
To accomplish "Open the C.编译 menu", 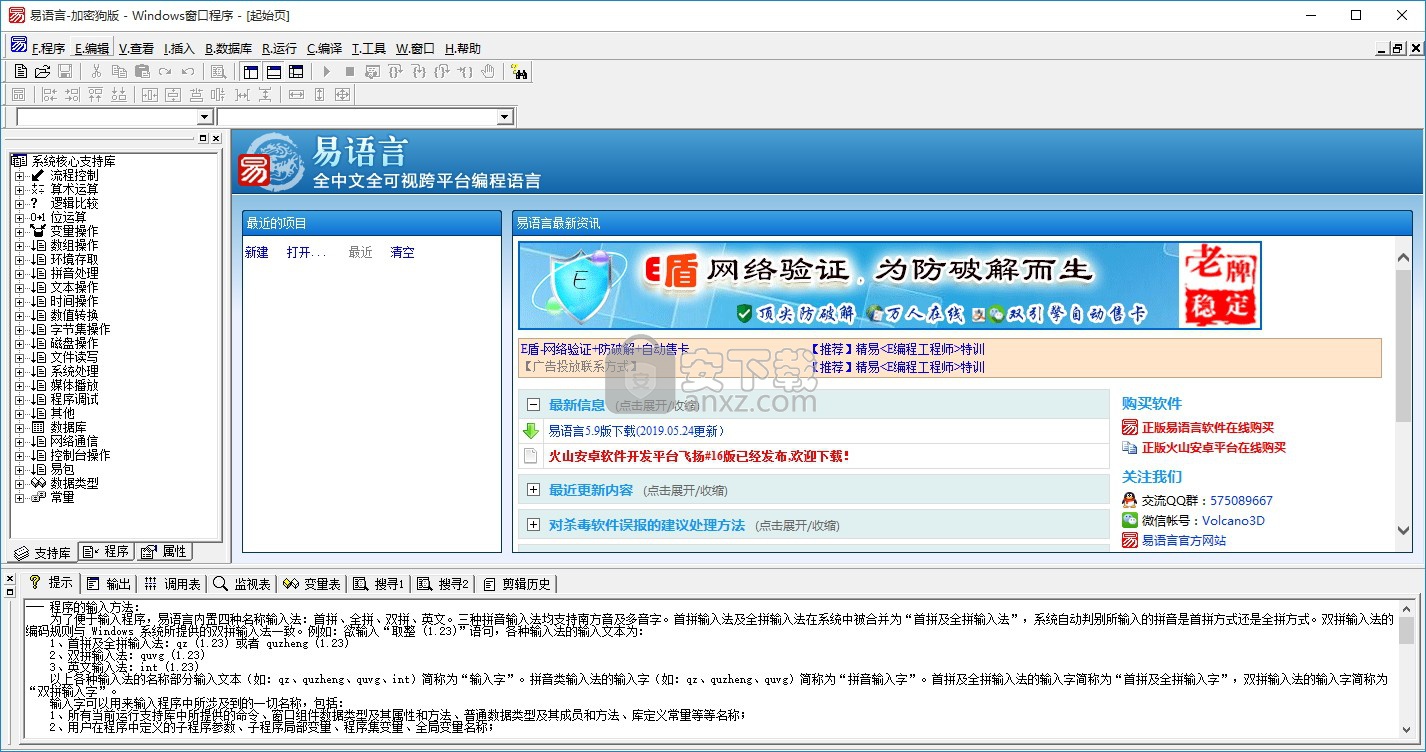I will click(x=324, y=48).
